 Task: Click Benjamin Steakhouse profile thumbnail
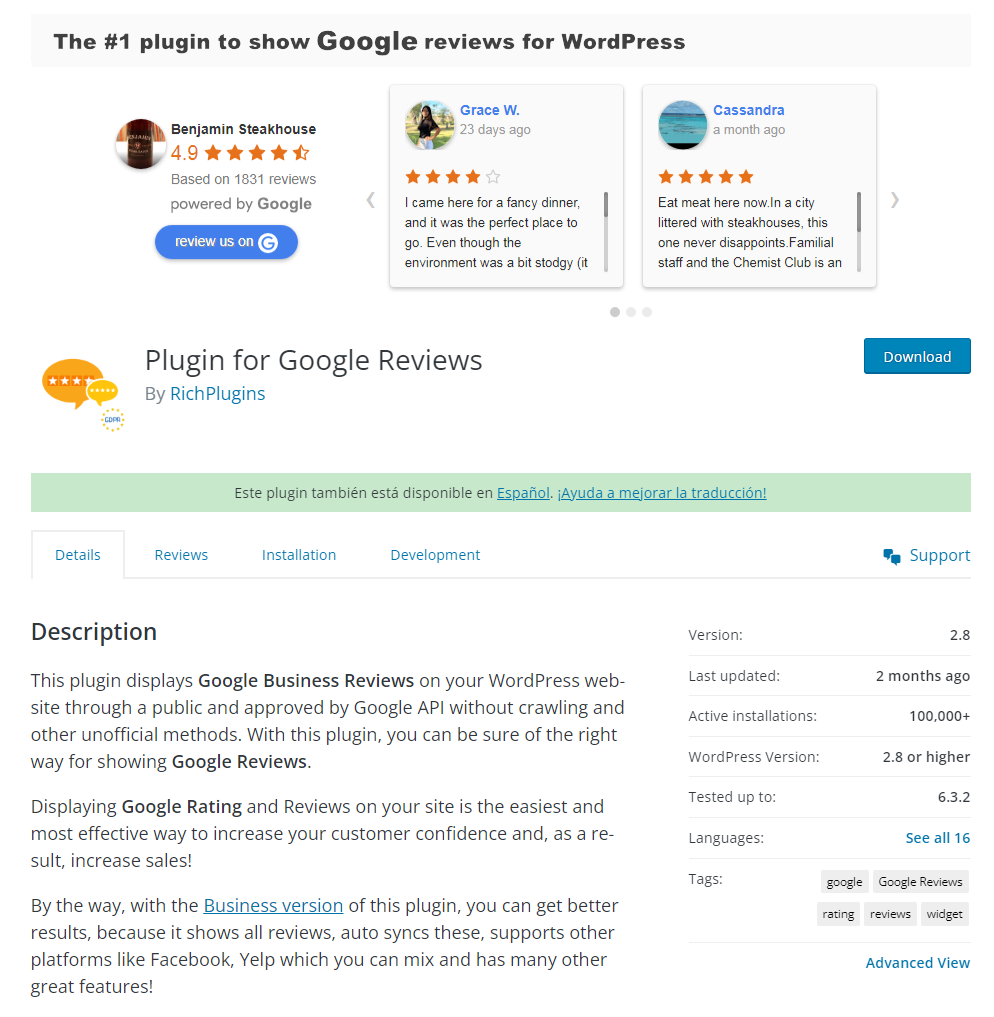141,144
